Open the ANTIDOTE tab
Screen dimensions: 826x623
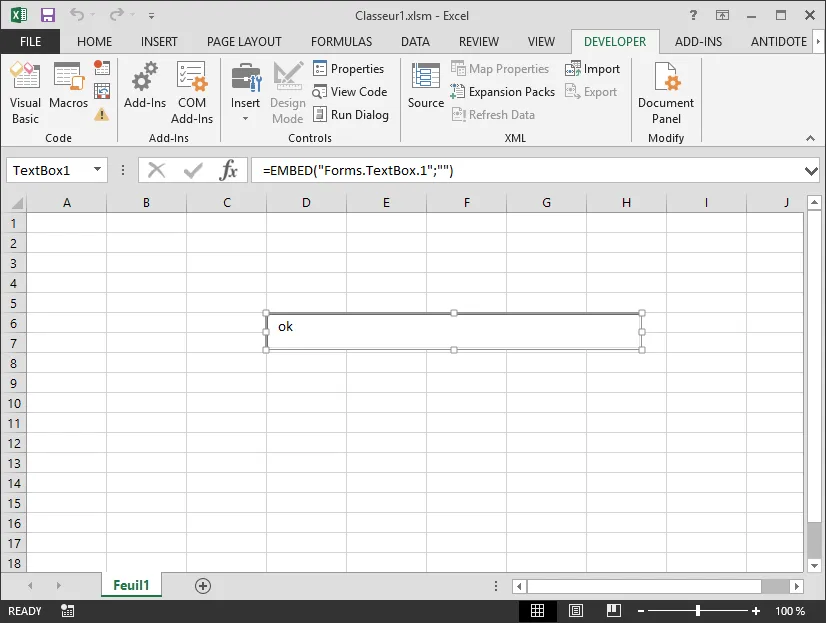click(x=779, y=42)
